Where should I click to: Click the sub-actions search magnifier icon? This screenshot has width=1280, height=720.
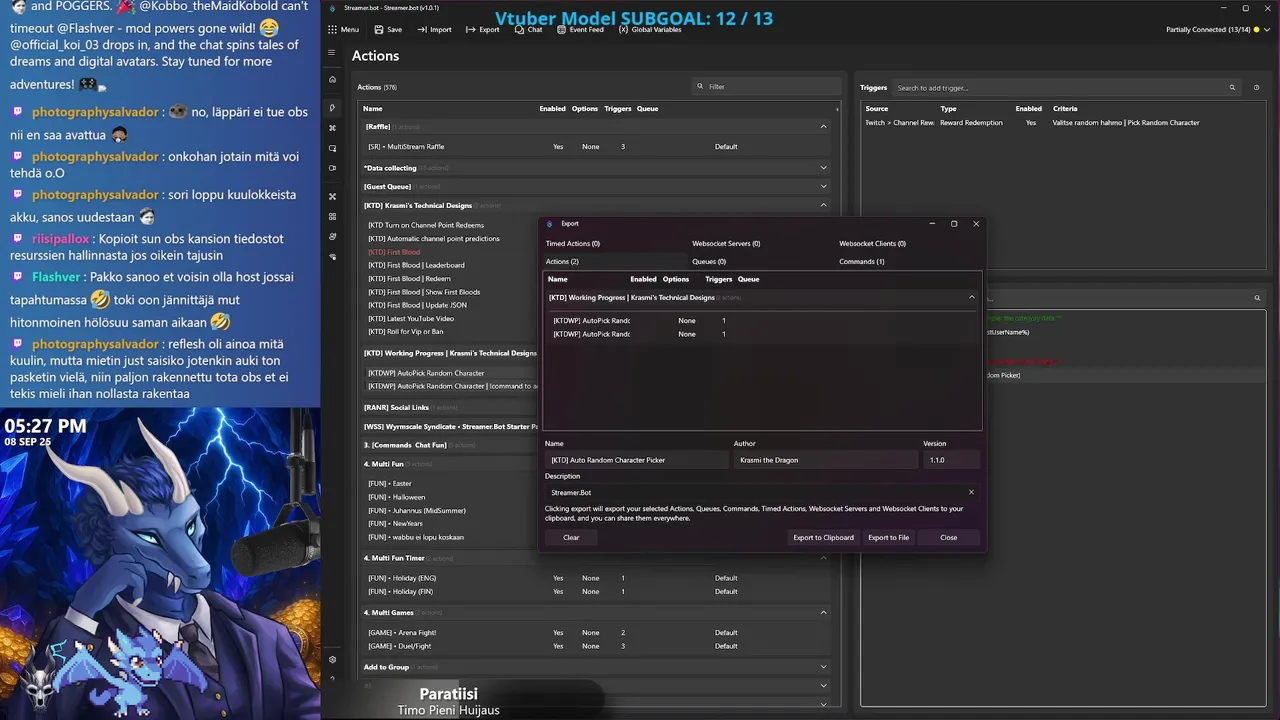[x=1257, y=298]
